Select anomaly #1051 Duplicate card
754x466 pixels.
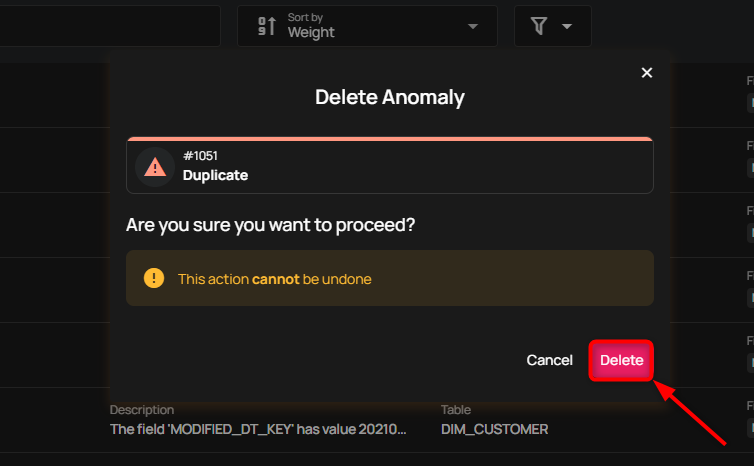pyautogui.click(x=390, y=165)
